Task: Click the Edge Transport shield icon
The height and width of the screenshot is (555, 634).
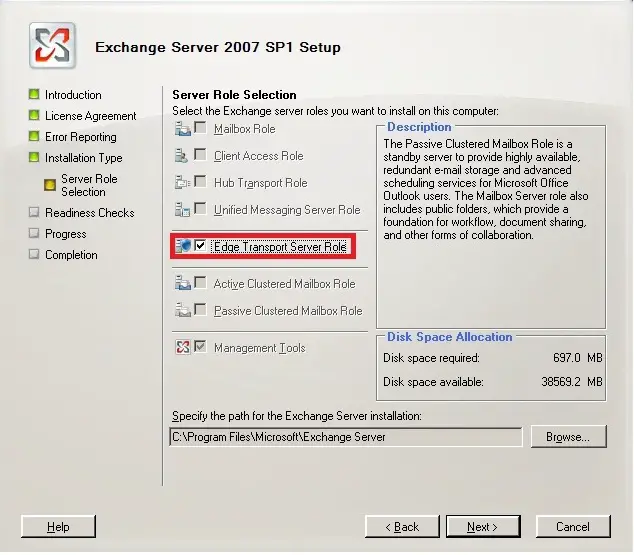Action: coord(183,246)
